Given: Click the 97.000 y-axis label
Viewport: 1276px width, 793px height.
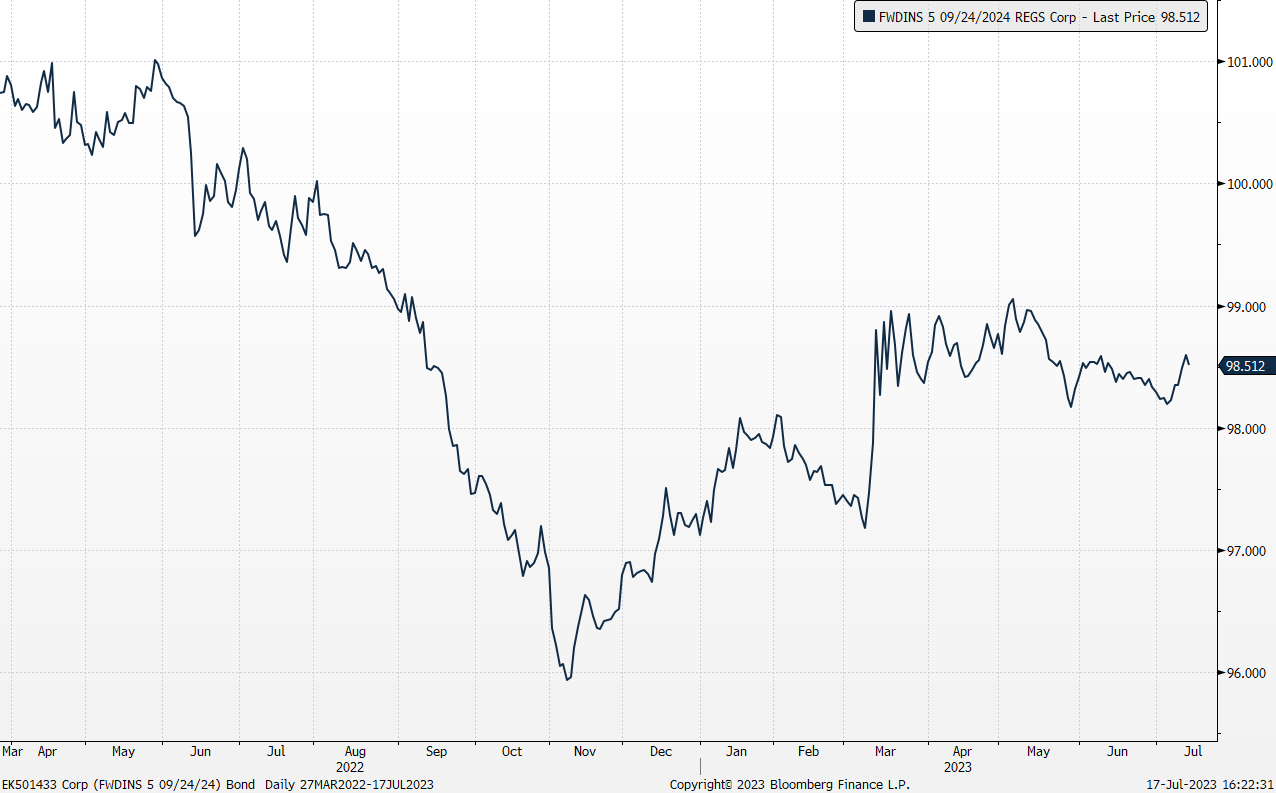Looking at the screenshot, I should click(1249, 551).
